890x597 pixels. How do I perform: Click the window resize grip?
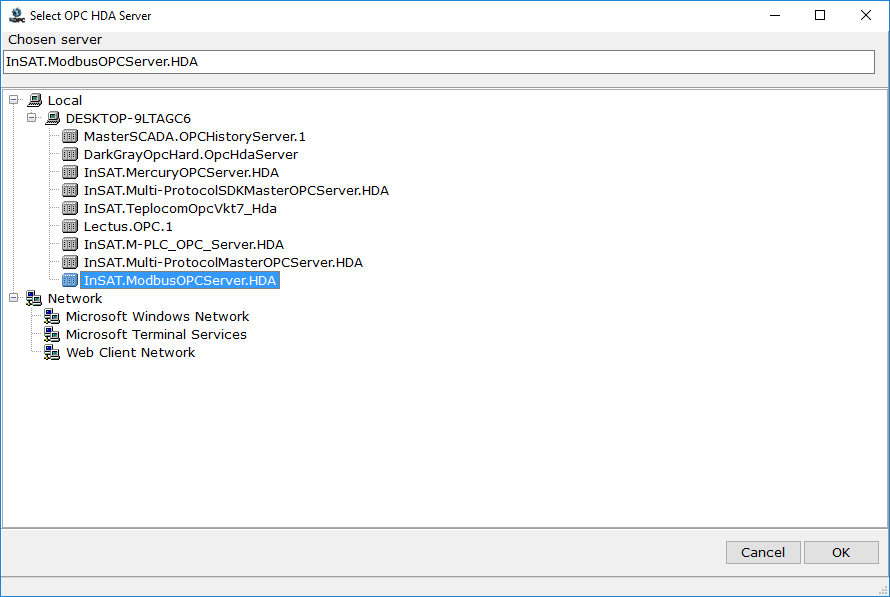pyautogui.click(x=883, y=590)
